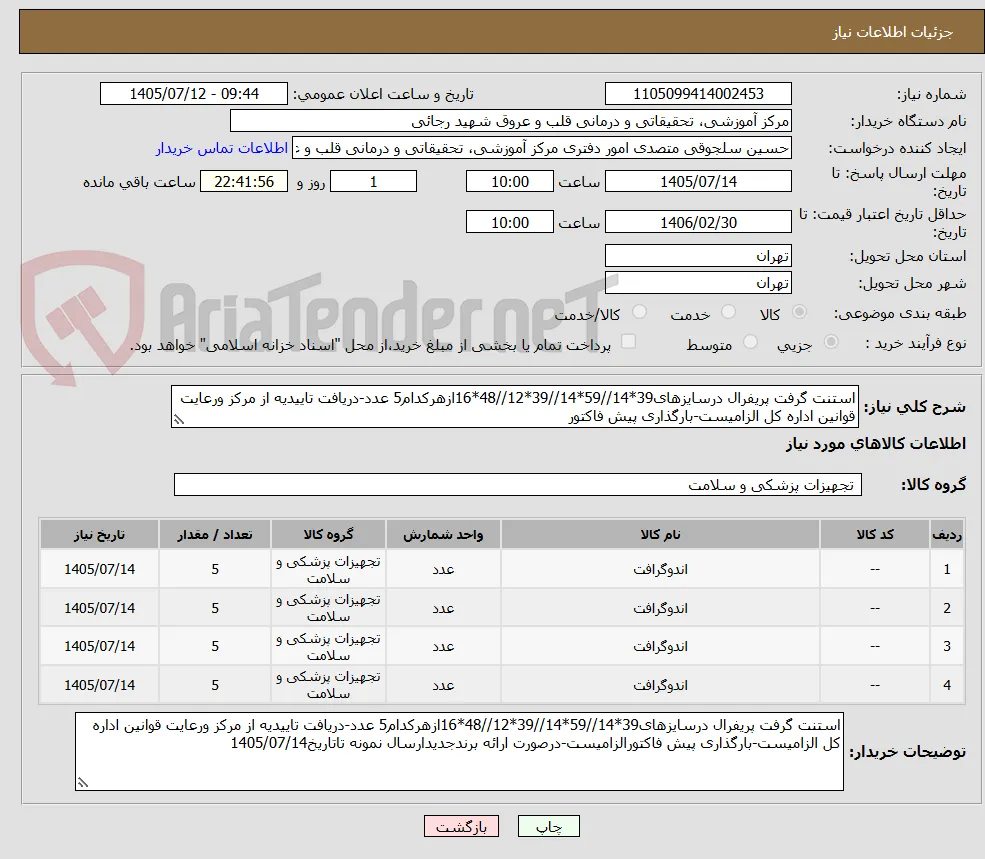Click the ردیف column header
Image resolution: width=985 pixels, height=859 pixels.
tap(947, 534)
